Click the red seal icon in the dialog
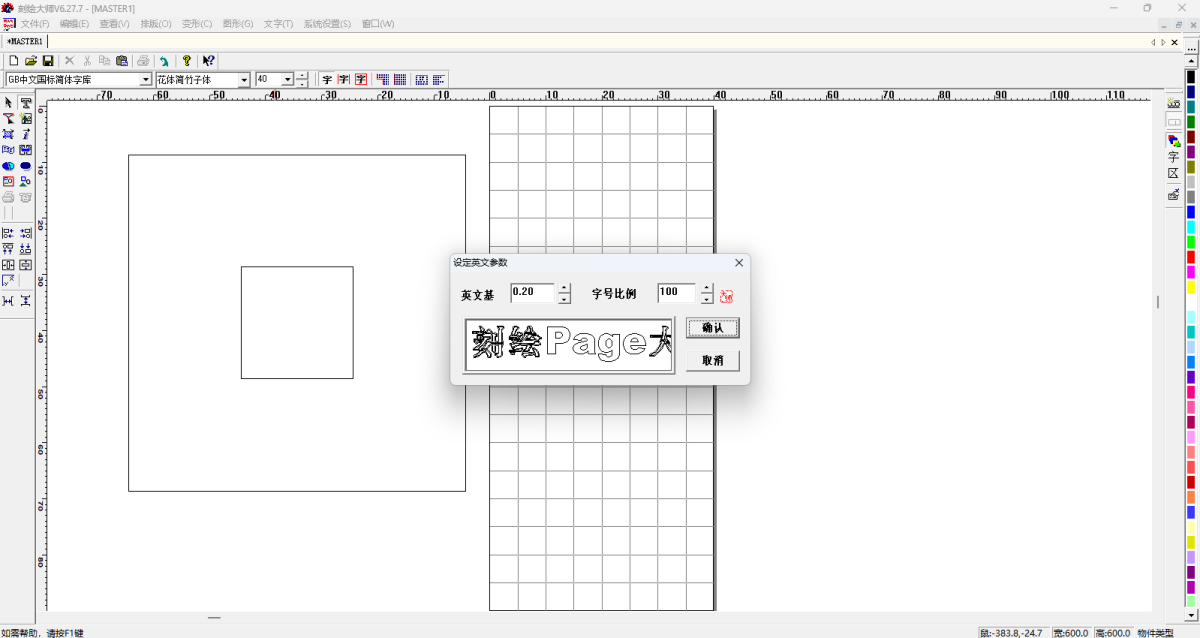 (x=727, y=297)
